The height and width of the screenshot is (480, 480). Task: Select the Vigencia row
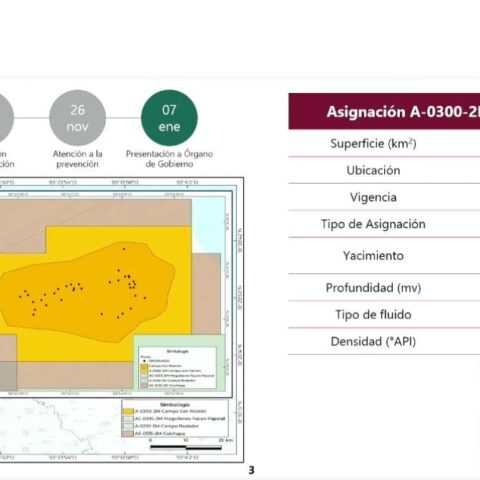[384, 197]
